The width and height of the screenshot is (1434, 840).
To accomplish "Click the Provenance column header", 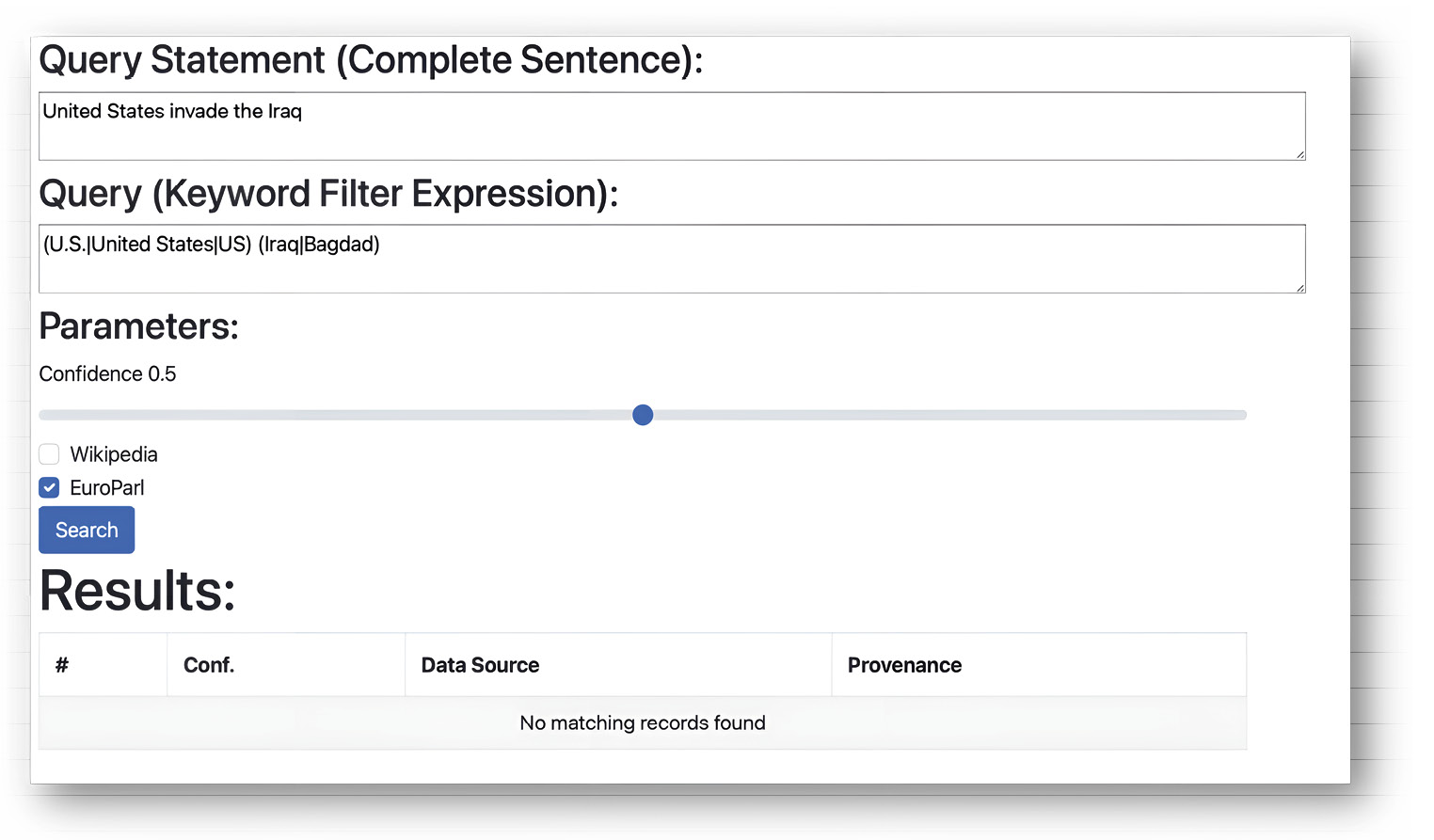I will pyautogui.click(x=1039, y=665).
